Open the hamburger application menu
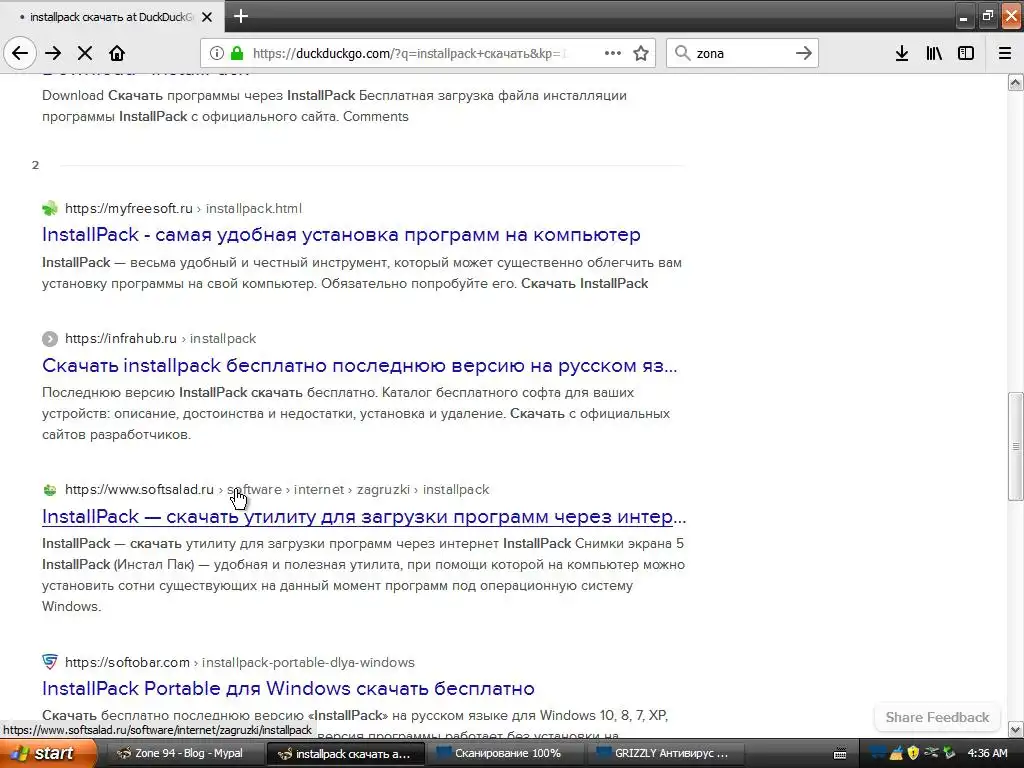1024x768 pixels. (x=1004, y=54)
